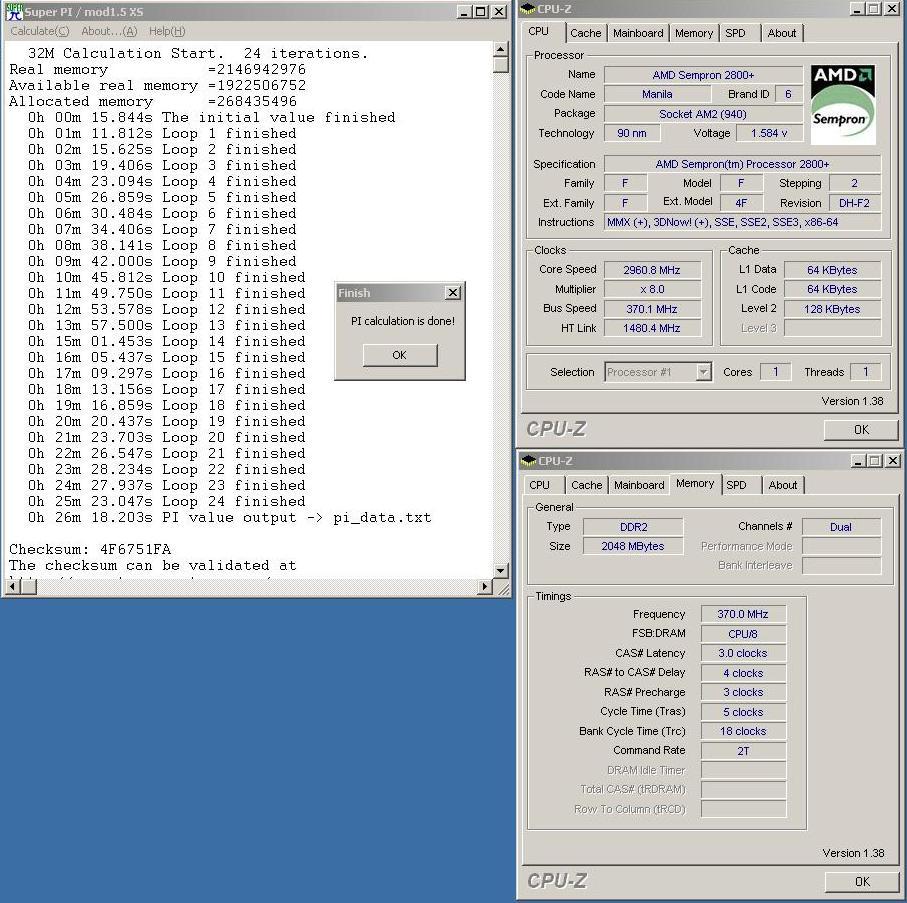Maximize the Super PI window

[480, 12]
